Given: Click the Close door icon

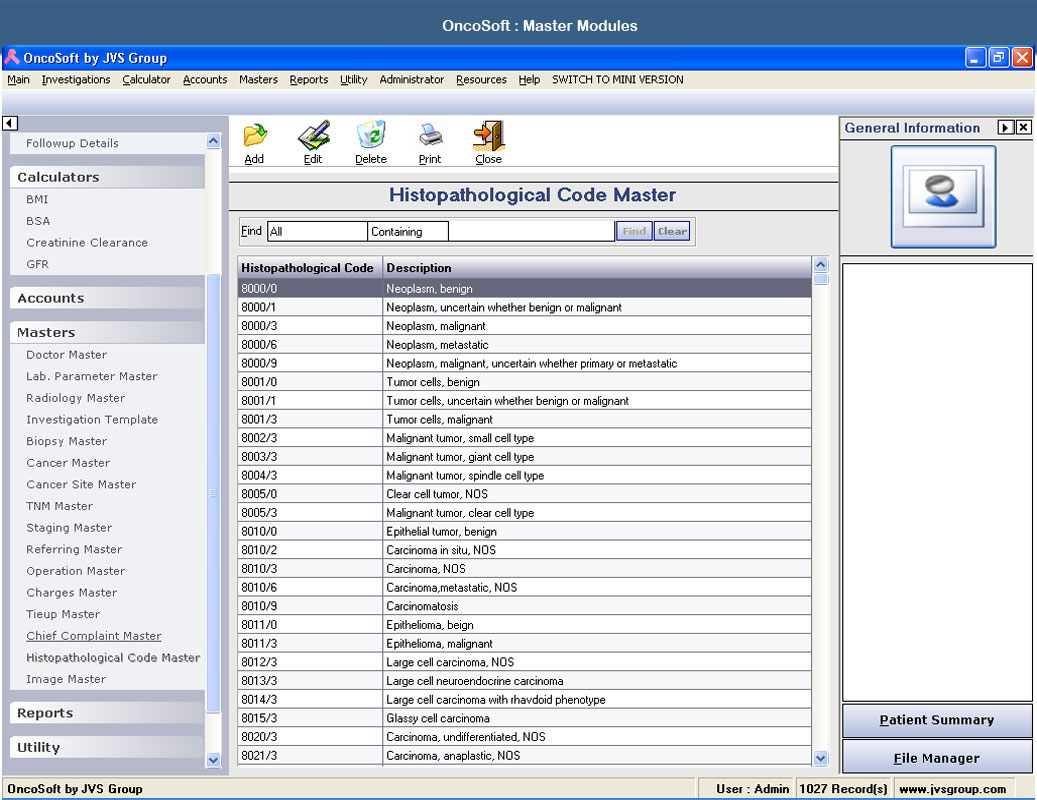Looking at the screenshot, I should (x=489, y=136).
